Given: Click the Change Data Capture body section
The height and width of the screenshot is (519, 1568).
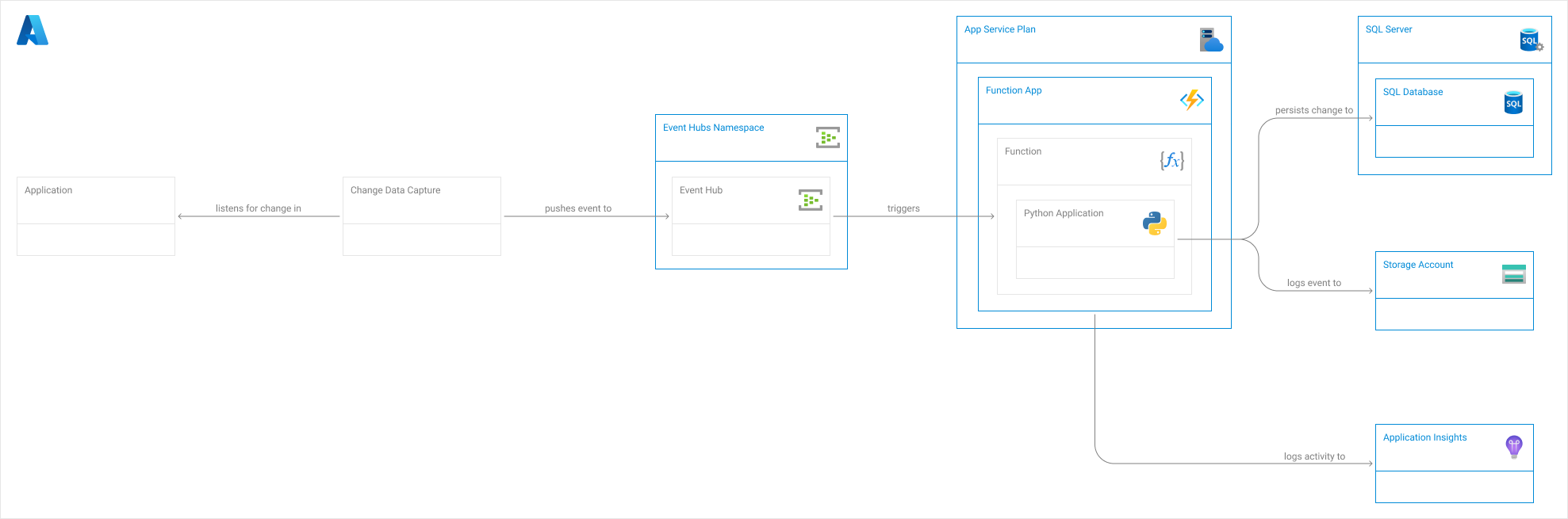Looking at the screenshot, I should (422, 239).
